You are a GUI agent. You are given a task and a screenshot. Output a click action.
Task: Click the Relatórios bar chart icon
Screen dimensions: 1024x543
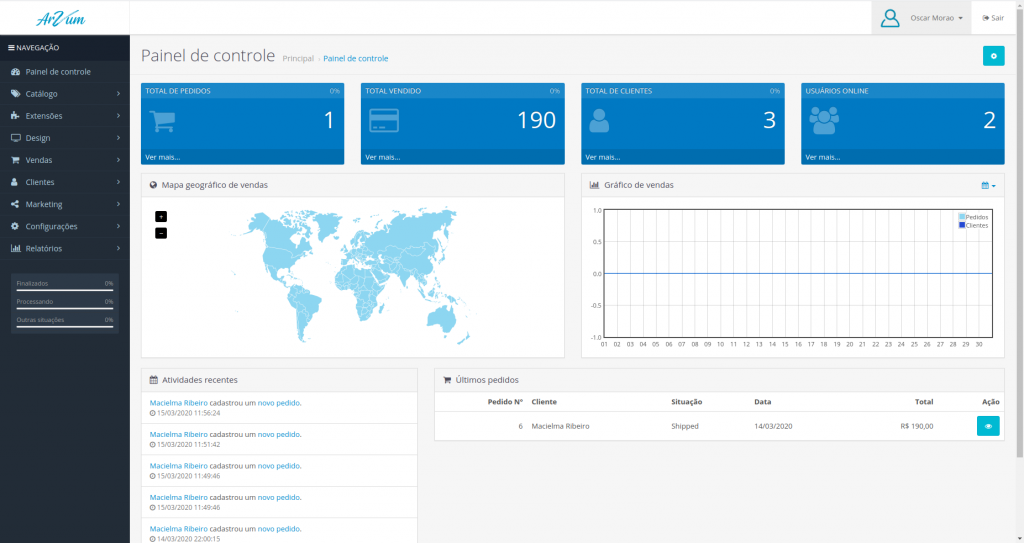point(15,248)
